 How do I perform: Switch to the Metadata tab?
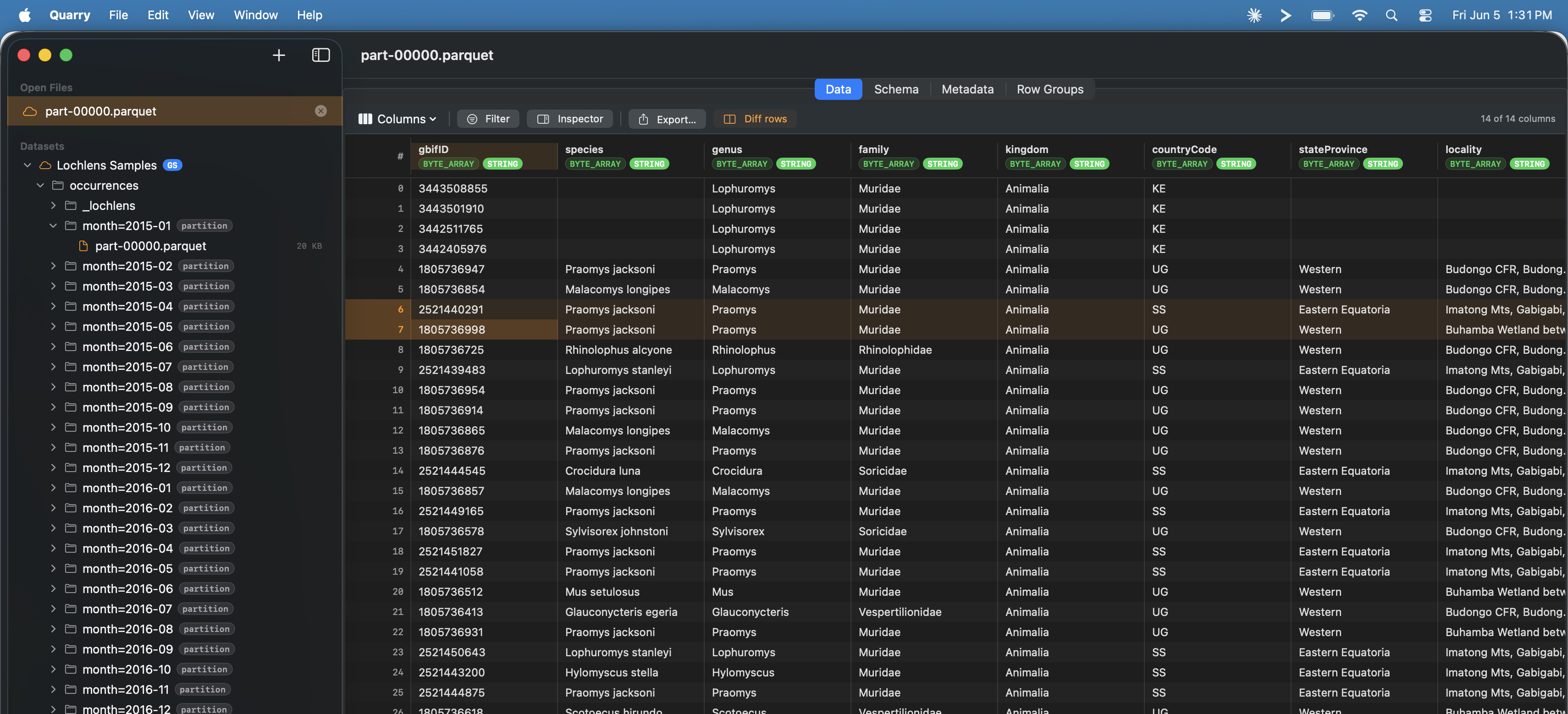pyautogui.click(x=967, y=89)
